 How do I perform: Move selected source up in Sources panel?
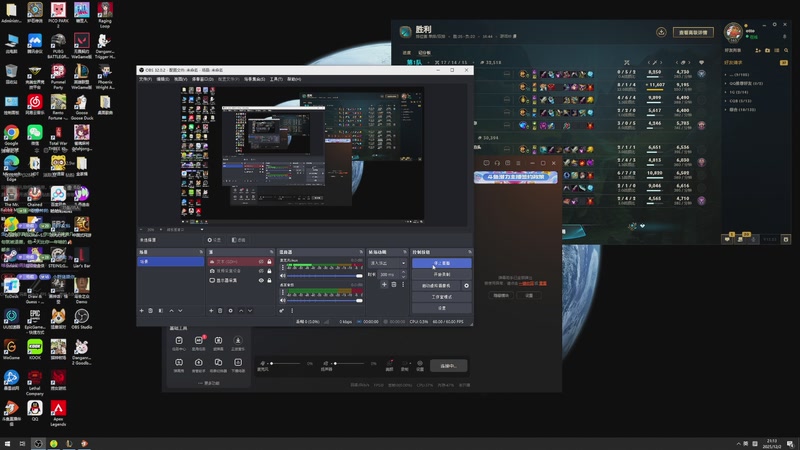(x=241, y=311)
